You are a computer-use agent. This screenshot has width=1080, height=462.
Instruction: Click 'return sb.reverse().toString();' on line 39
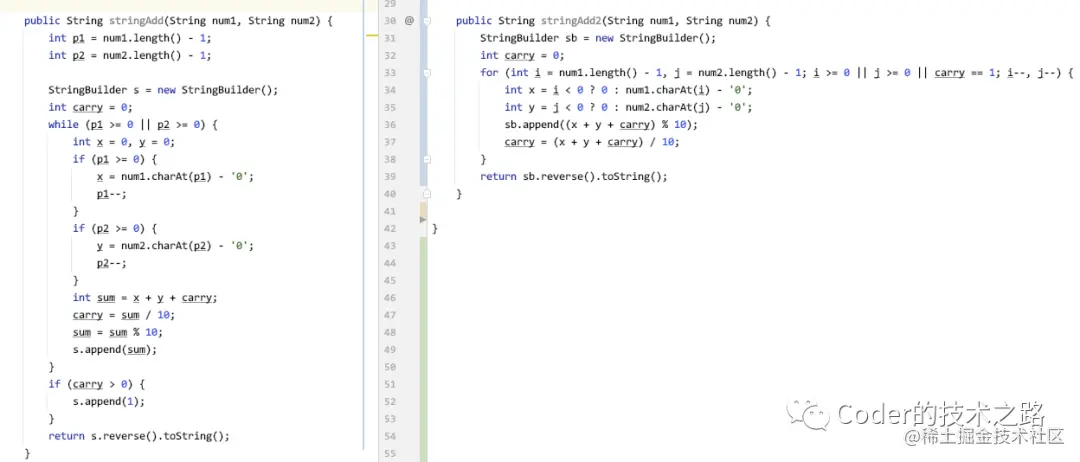pyautogui.click(x=574, y=176)
